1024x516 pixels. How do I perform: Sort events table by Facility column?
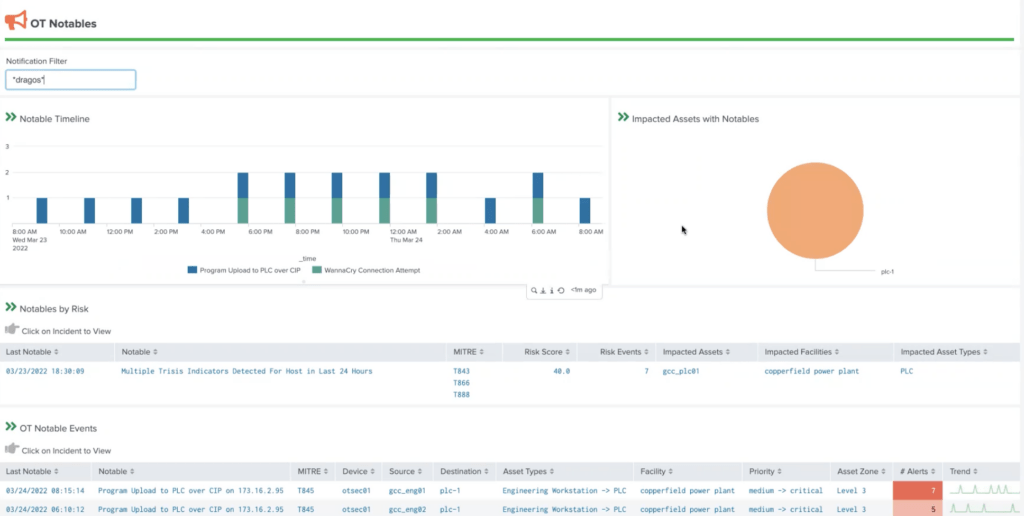656,472
